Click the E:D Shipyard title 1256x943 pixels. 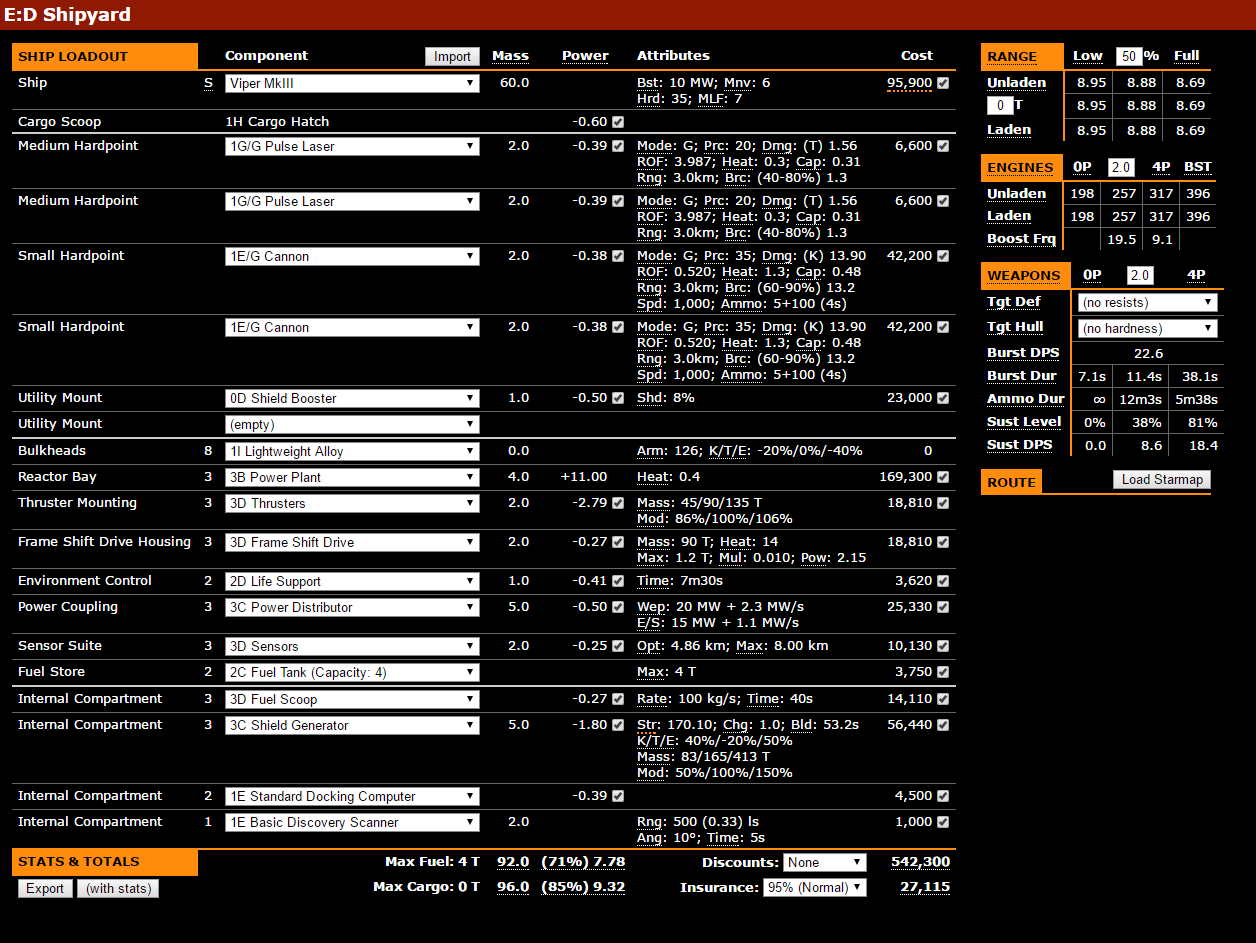click(x=68, y=15)
